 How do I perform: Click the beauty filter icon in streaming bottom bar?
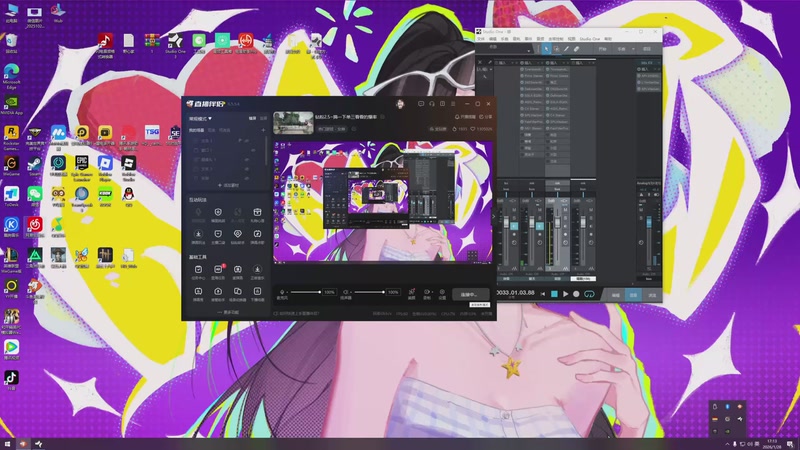412,294
